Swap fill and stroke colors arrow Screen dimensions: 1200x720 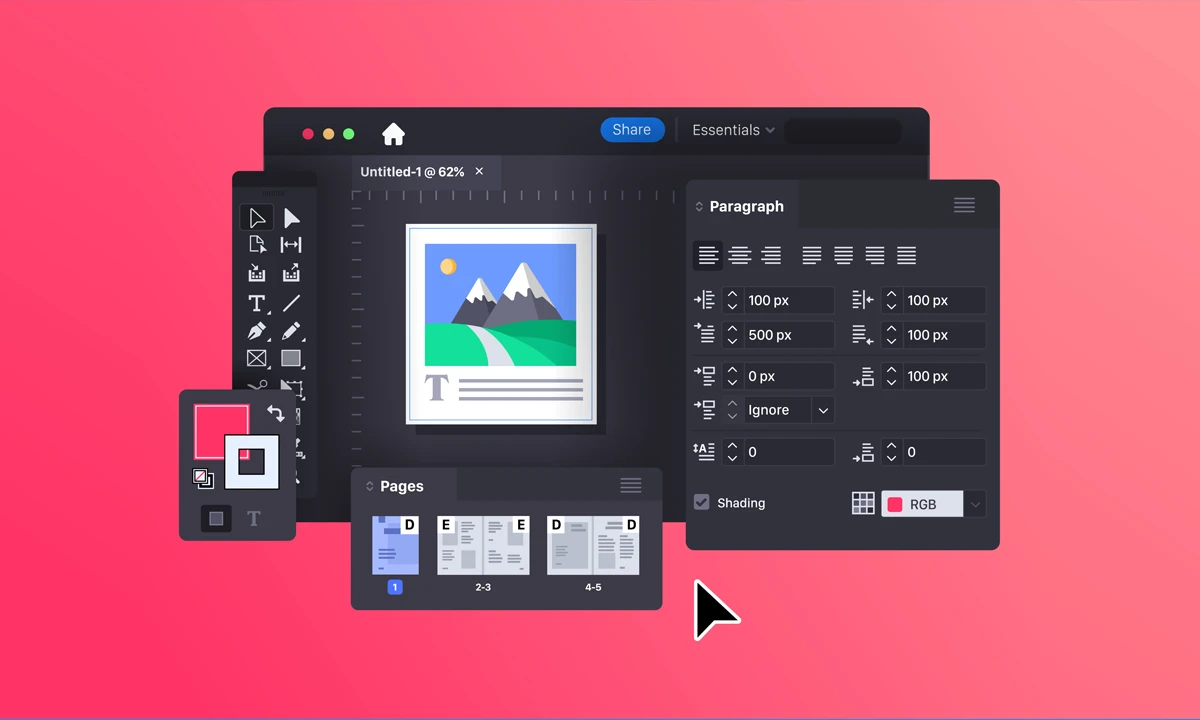click(276, 413)
